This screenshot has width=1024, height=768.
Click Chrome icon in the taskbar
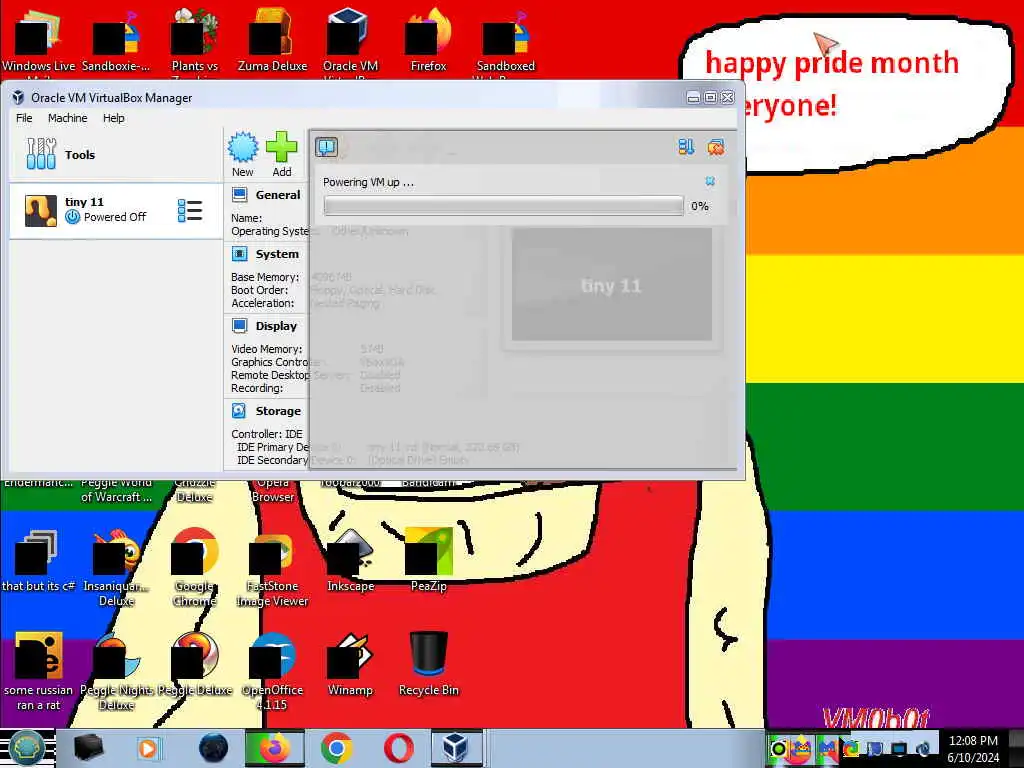click(x=336, y=748)
